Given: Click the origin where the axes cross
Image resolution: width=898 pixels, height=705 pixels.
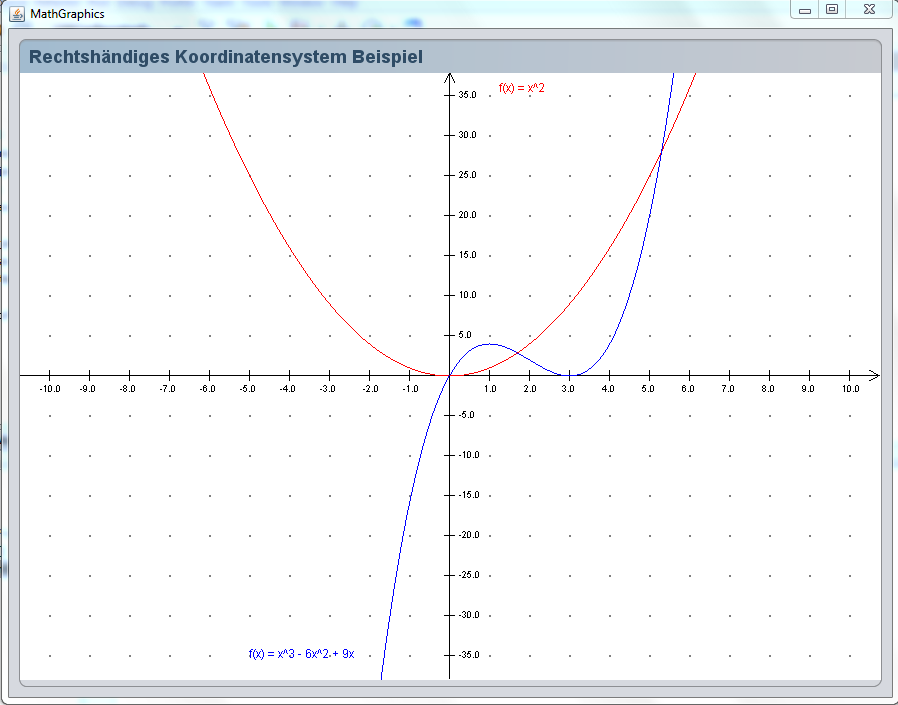Looking at the screenshot, I should click(450, 375).
